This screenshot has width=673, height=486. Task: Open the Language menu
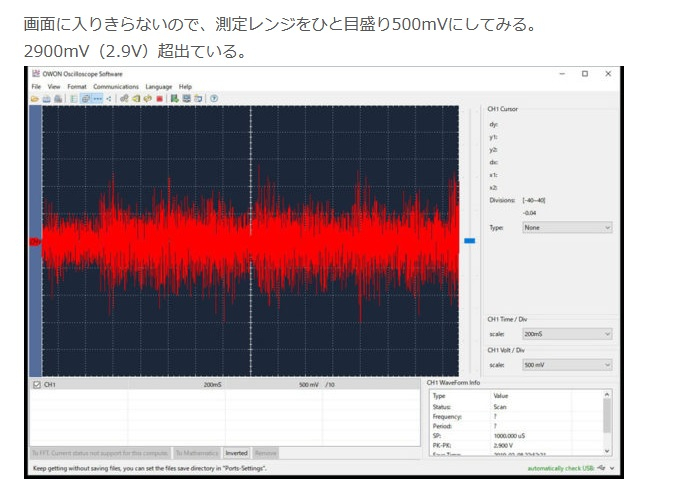tap(159, 87)
